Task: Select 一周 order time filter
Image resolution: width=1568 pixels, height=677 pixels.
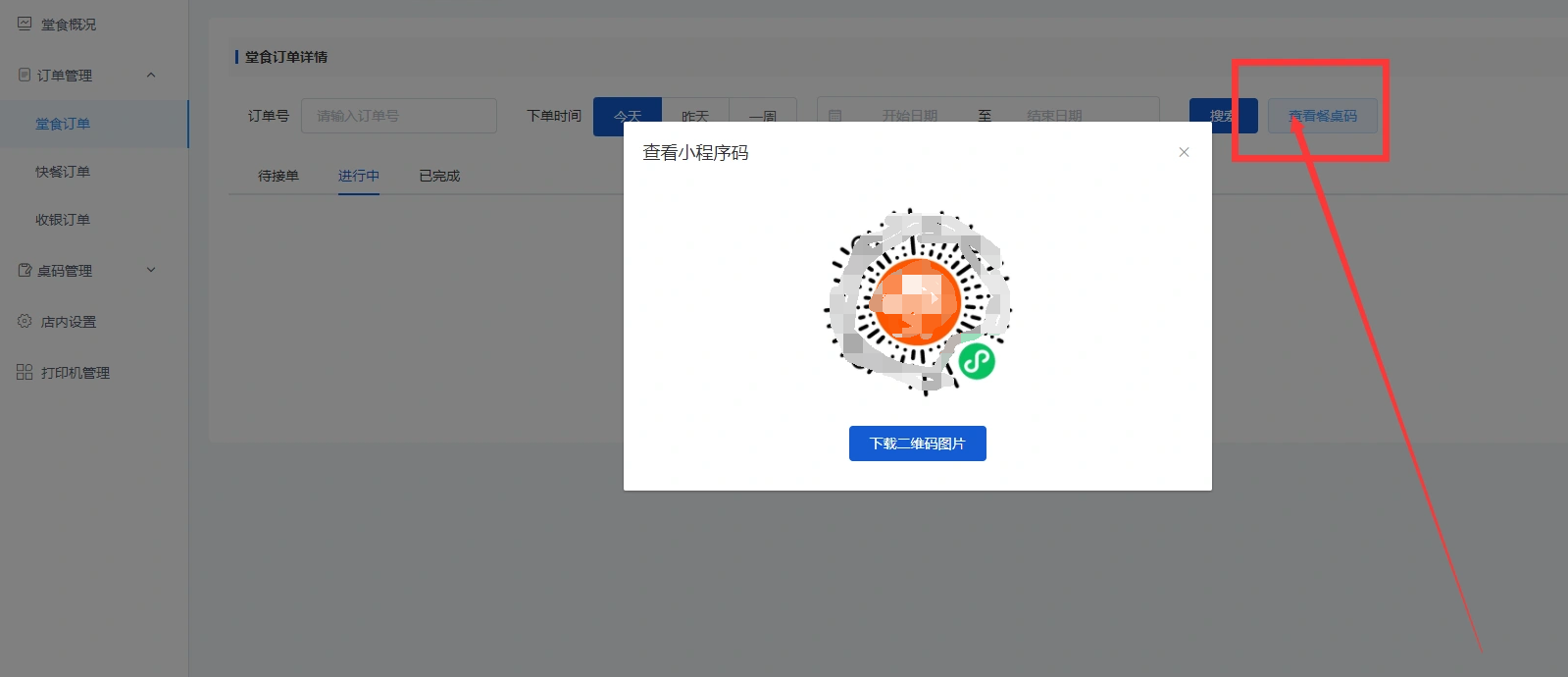Action: [763, 116]
